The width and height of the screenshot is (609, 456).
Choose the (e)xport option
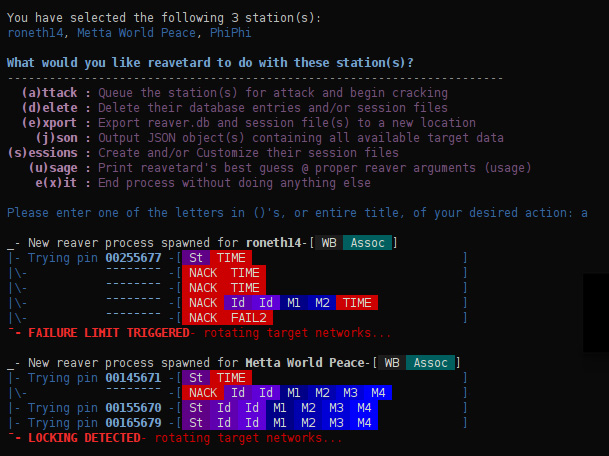click(x=49, y=123)
